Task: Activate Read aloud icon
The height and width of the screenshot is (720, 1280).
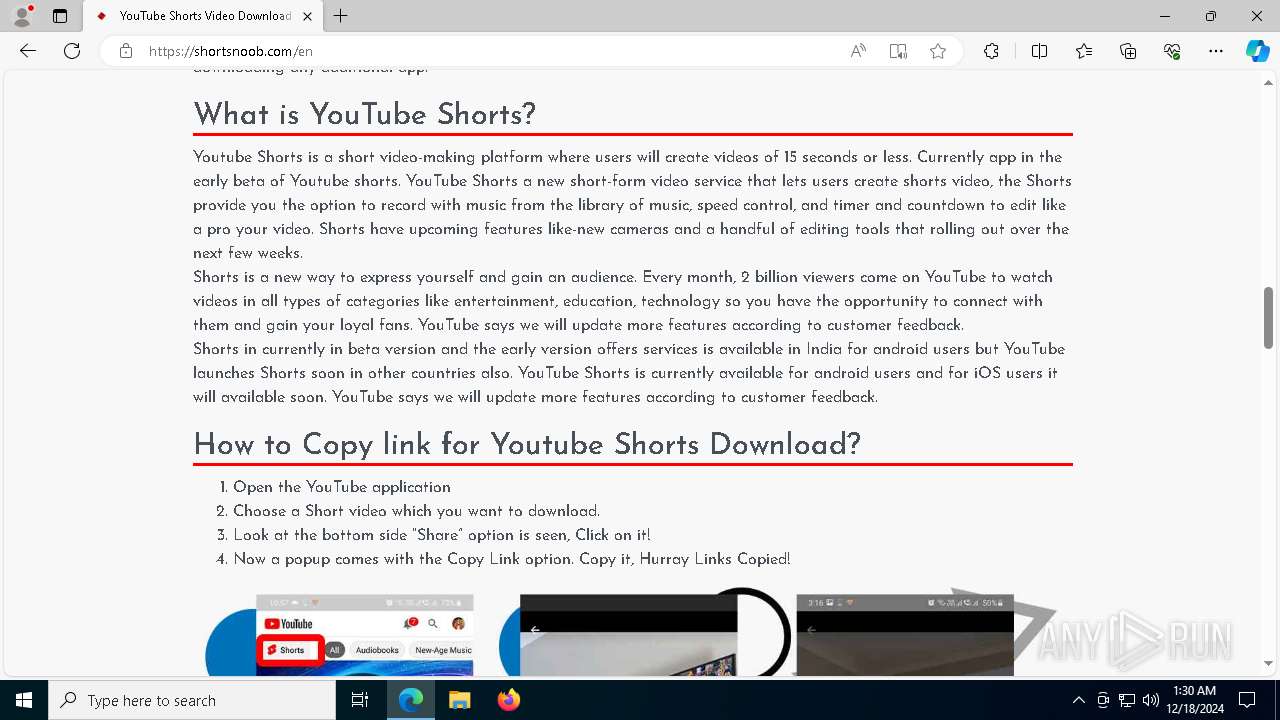Action: point(858,51)
